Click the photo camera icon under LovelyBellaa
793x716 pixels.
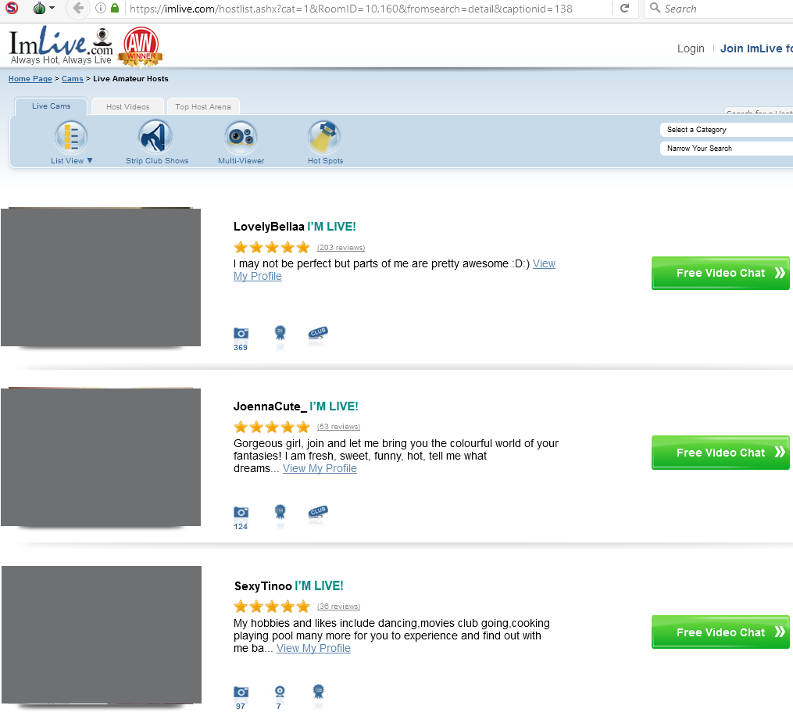click(x=240, y=333)
